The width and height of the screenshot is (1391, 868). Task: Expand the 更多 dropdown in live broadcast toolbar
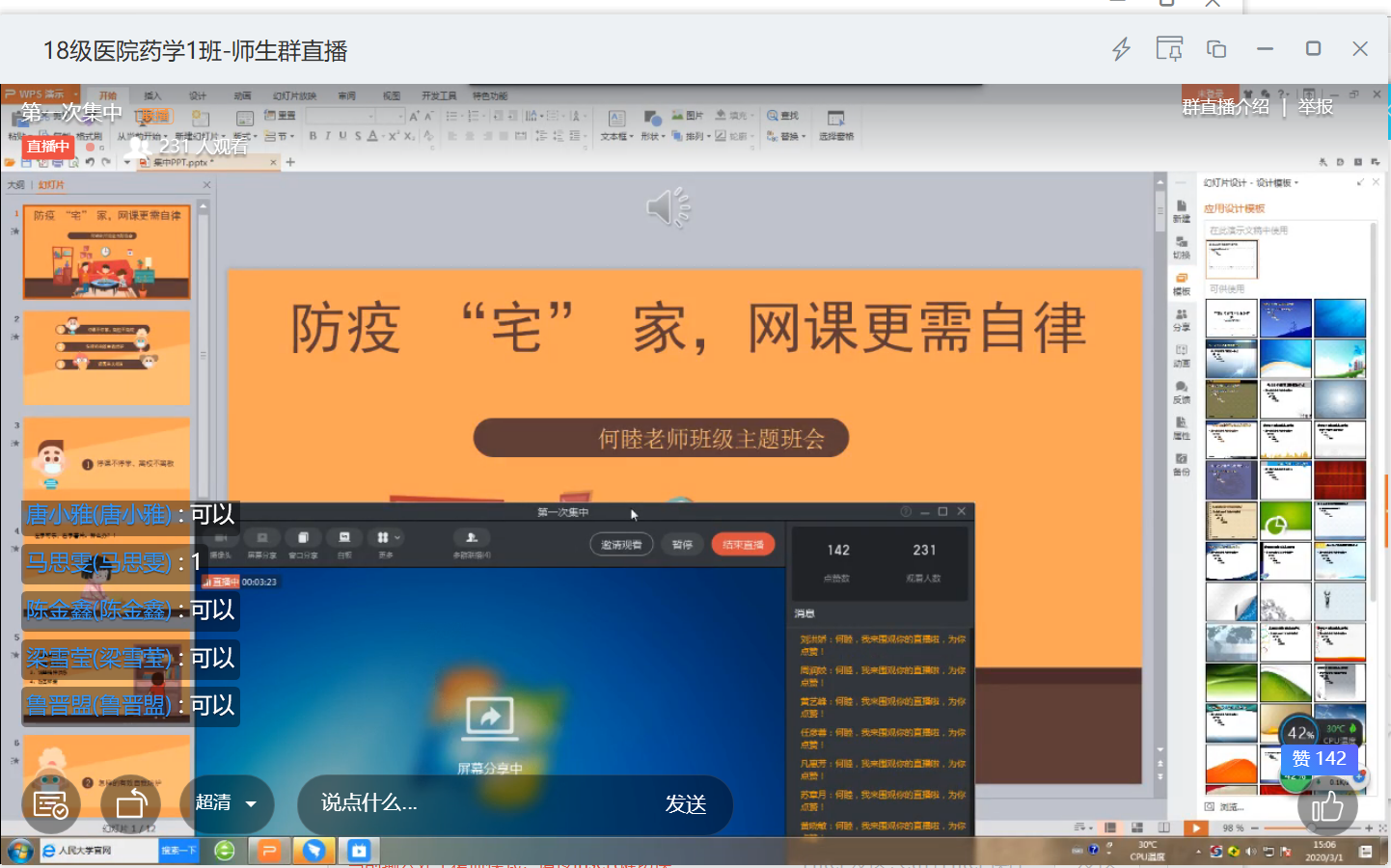pos(387,541)
